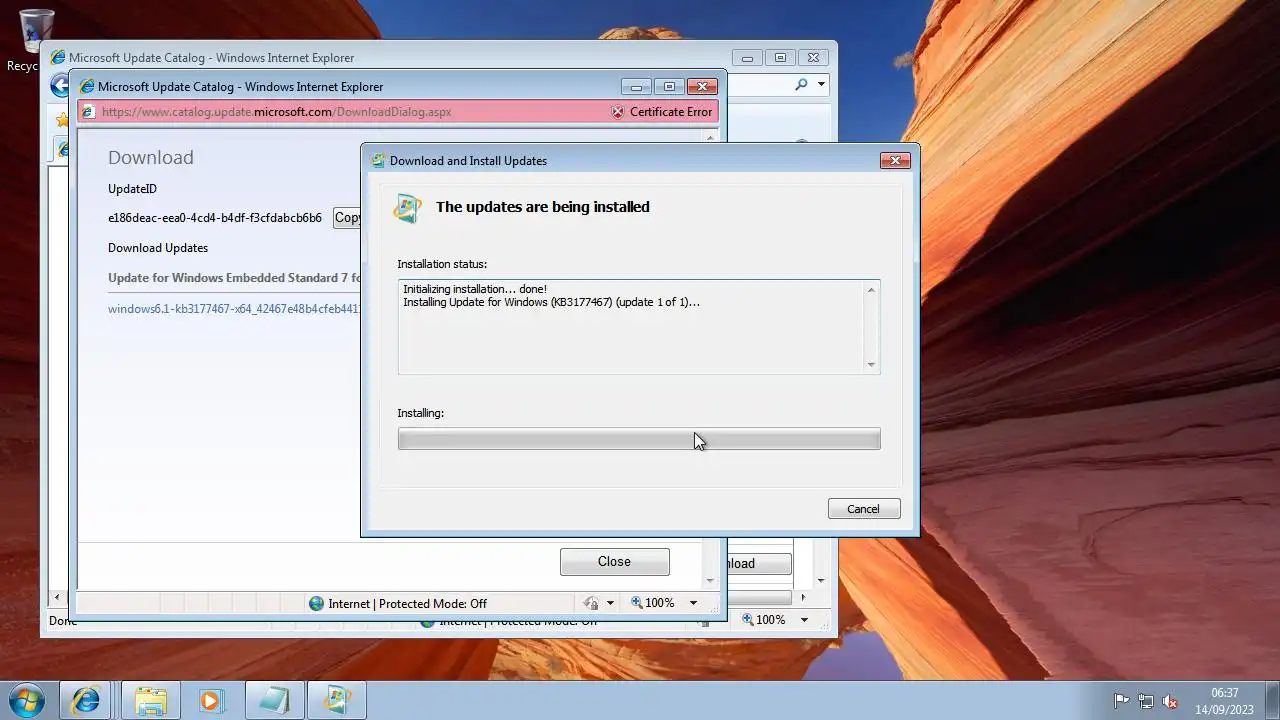Click the IE icon in the back window title bar
Image resolution: width=1280 pixels, height=720 pixels.
click(x=58, y=58)
